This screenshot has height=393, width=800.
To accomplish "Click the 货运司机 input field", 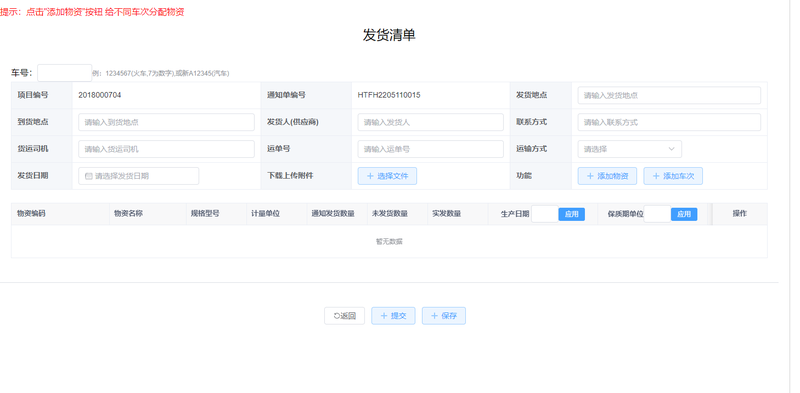I will [166, 149].
